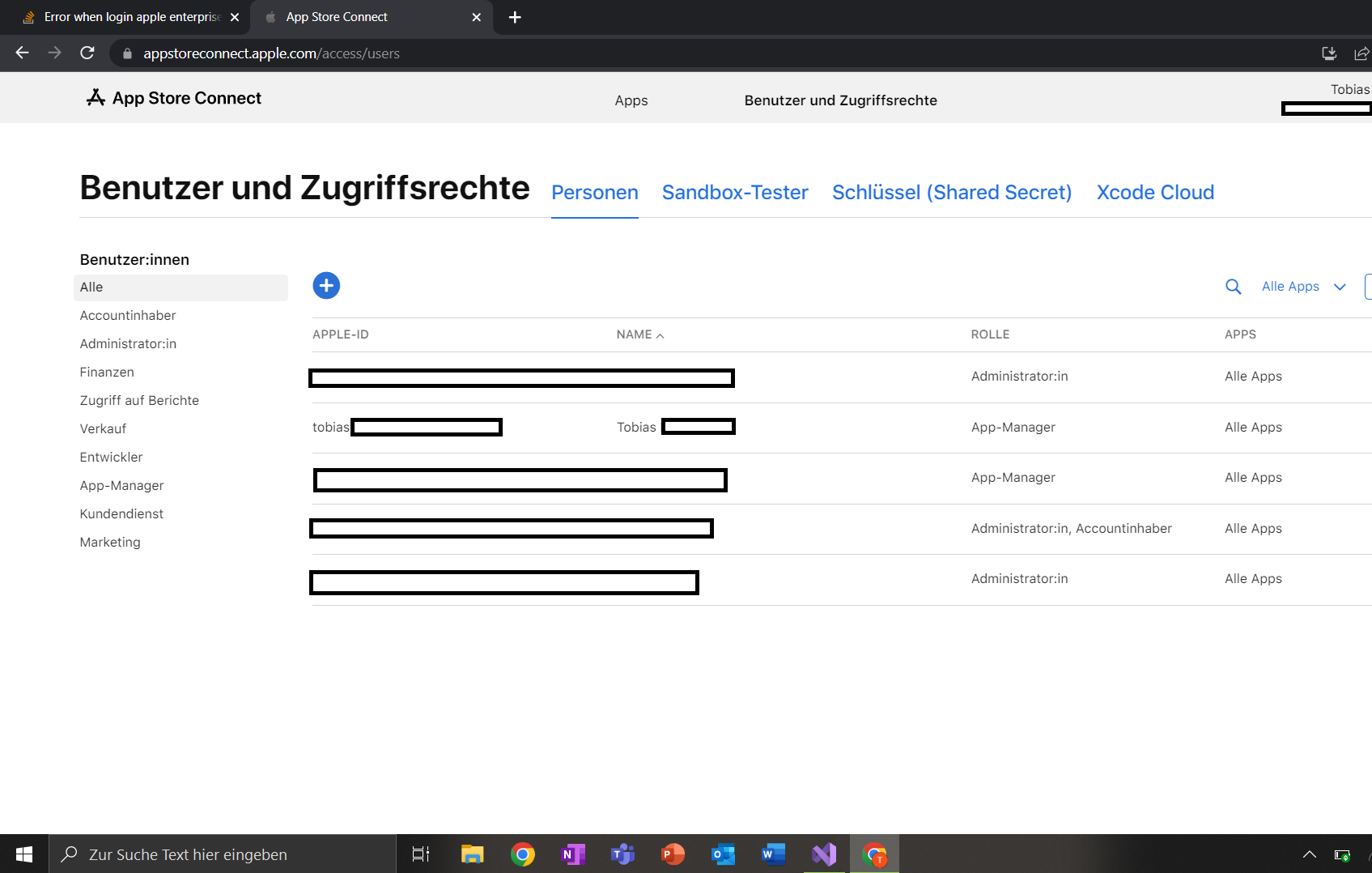This screenshot has height=873, width=1372.
Task: Click Tobias name in user row
Action: [x=636, y=428]
